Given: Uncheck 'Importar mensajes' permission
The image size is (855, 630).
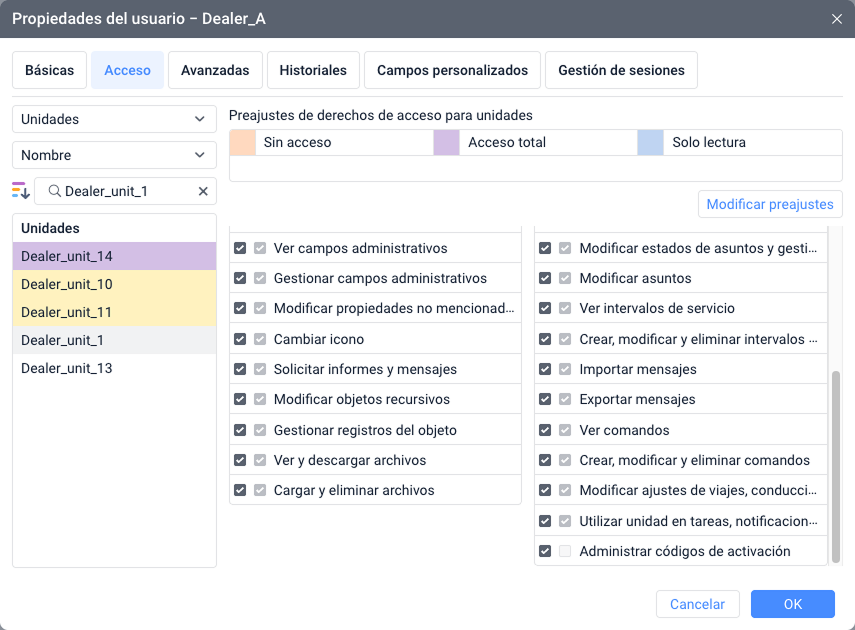Looking at the screenshot, I should 545,369.
